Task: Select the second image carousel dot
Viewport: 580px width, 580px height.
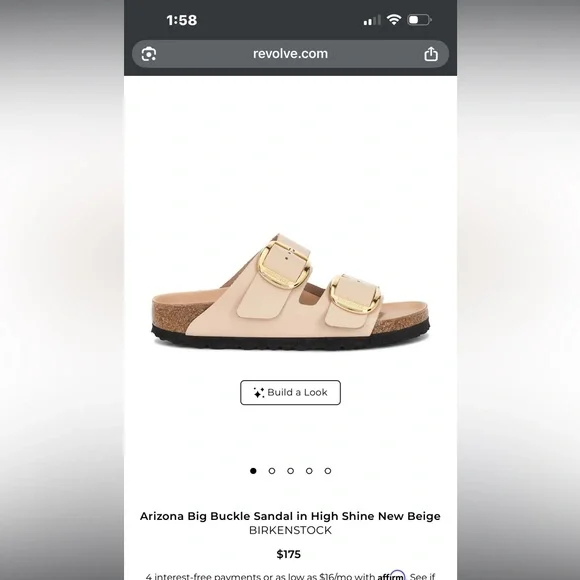Action: click(x=272, y=471)
